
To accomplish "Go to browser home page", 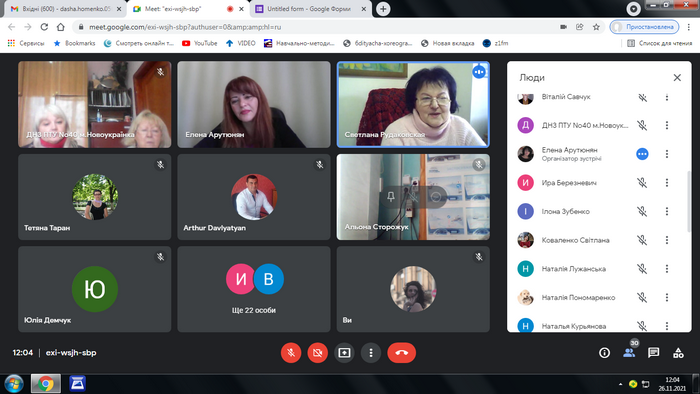I will click(61, 27).
